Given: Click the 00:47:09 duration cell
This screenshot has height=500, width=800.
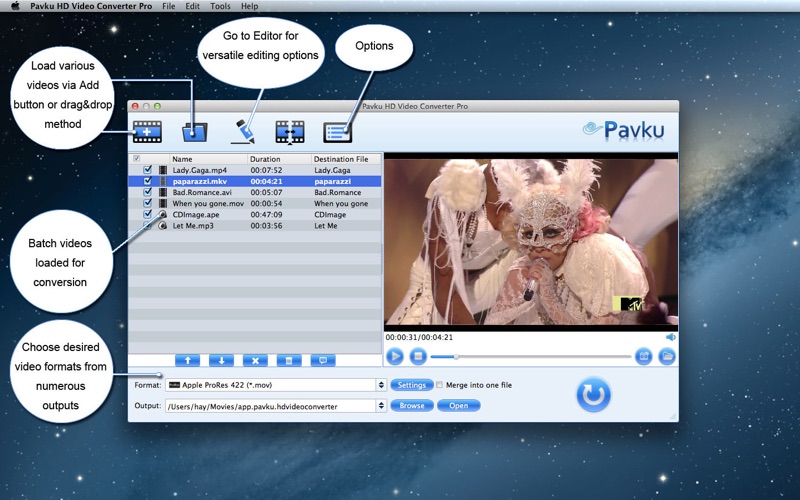Looking at the screenshot, I should [x=266, y=214].
